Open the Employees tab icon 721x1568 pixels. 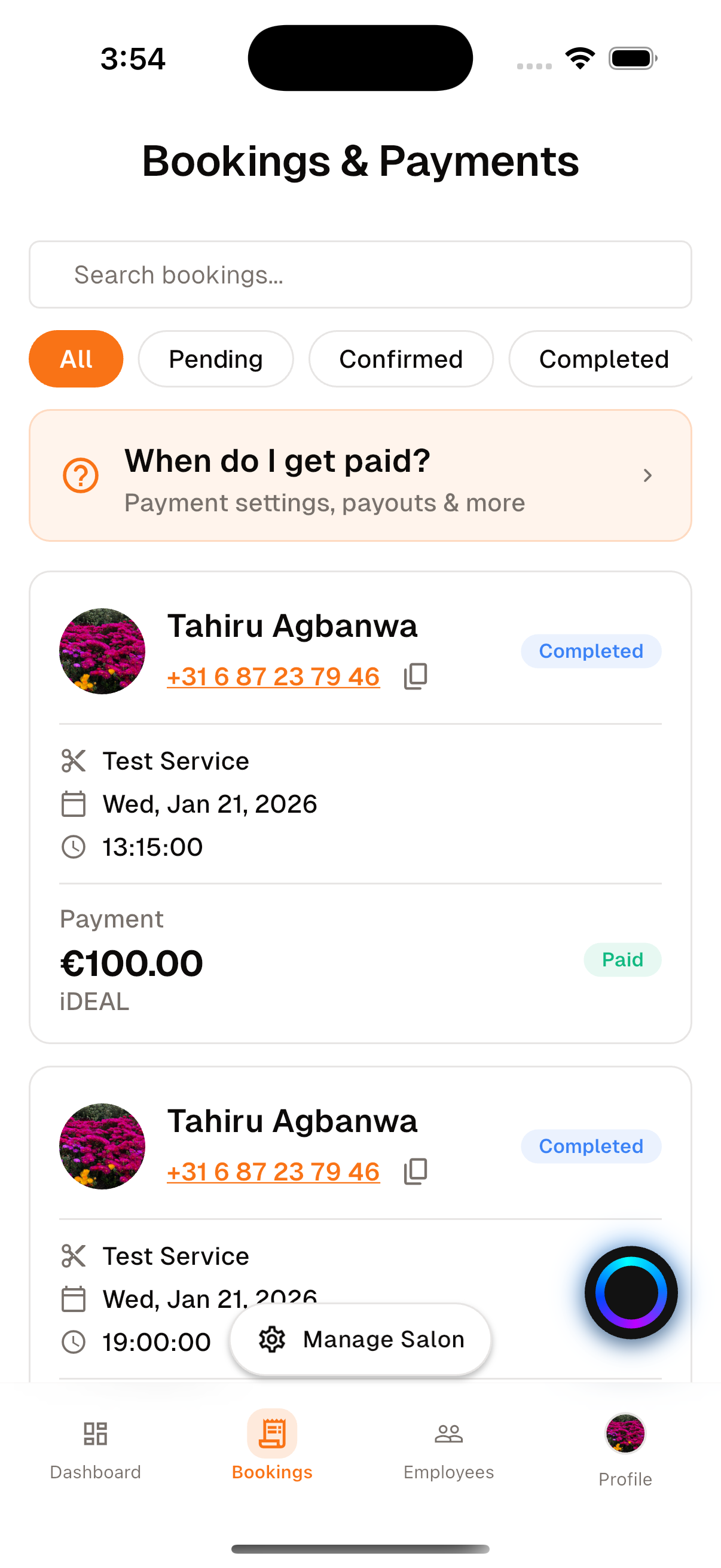448,1433
